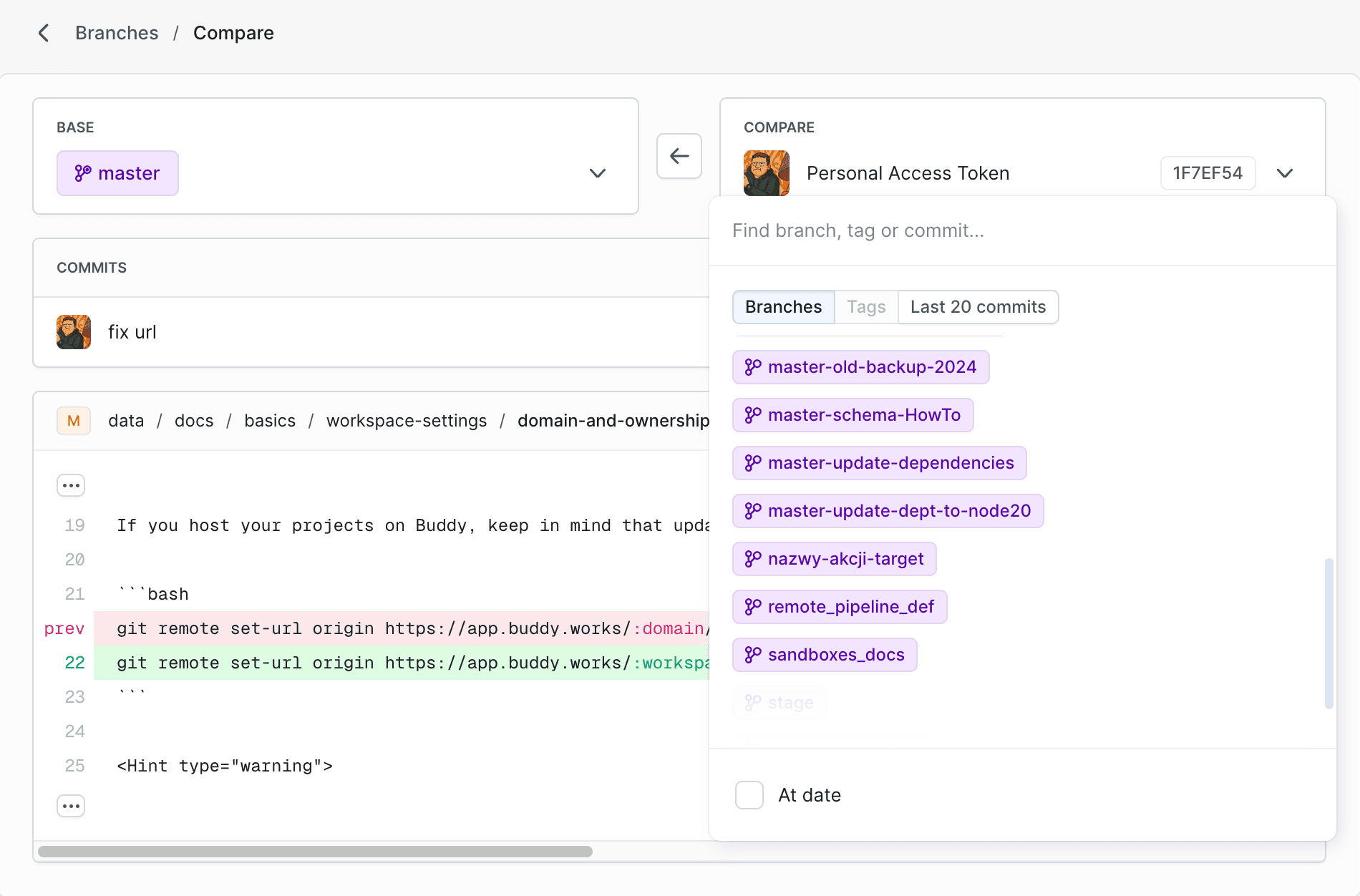Click the diff horizontal scrollbar
Viewport: 1360px width, 896px height.
click(x=315, y=852)
